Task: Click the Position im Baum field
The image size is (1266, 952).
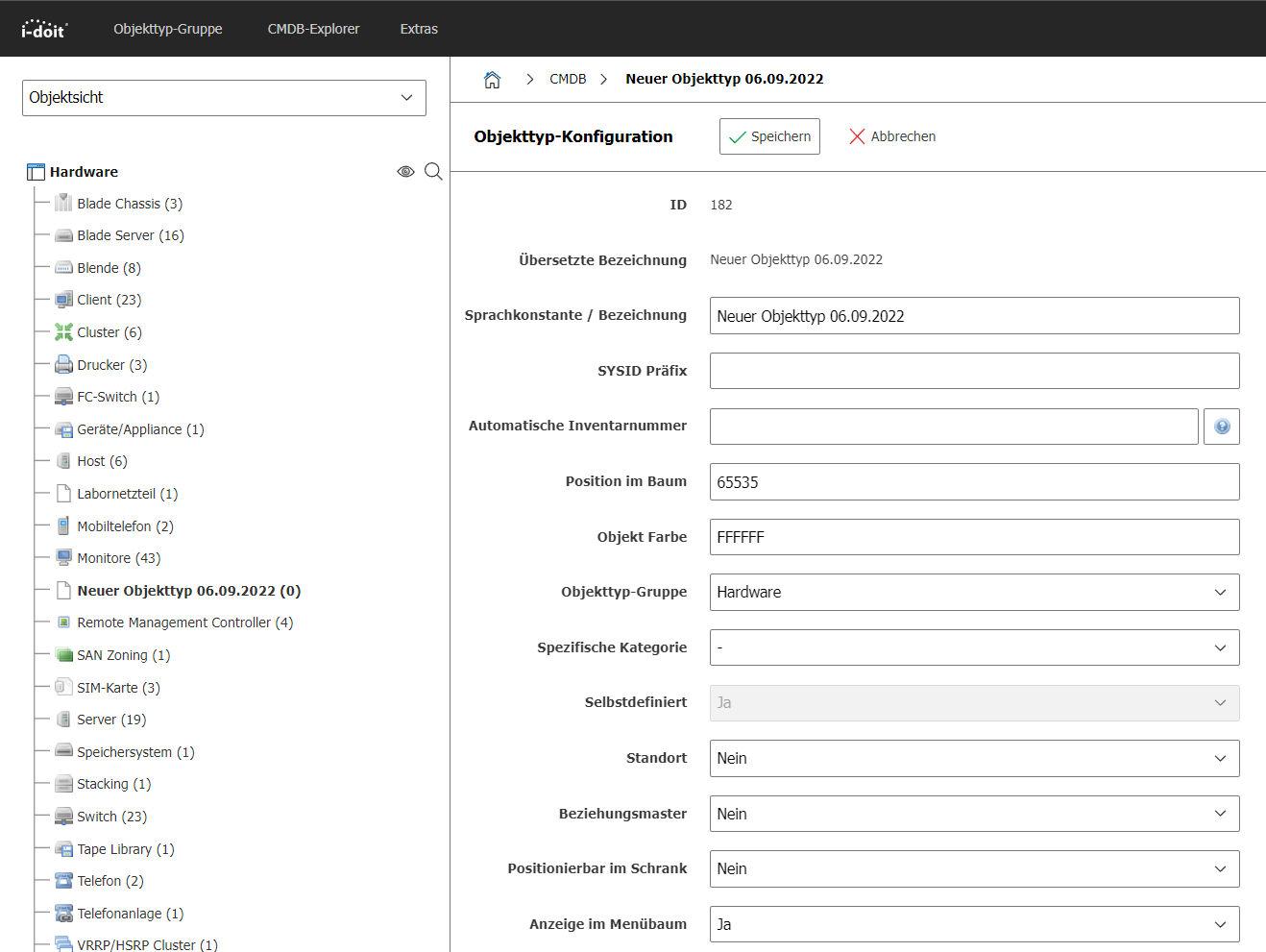Action: click(974, 482)
